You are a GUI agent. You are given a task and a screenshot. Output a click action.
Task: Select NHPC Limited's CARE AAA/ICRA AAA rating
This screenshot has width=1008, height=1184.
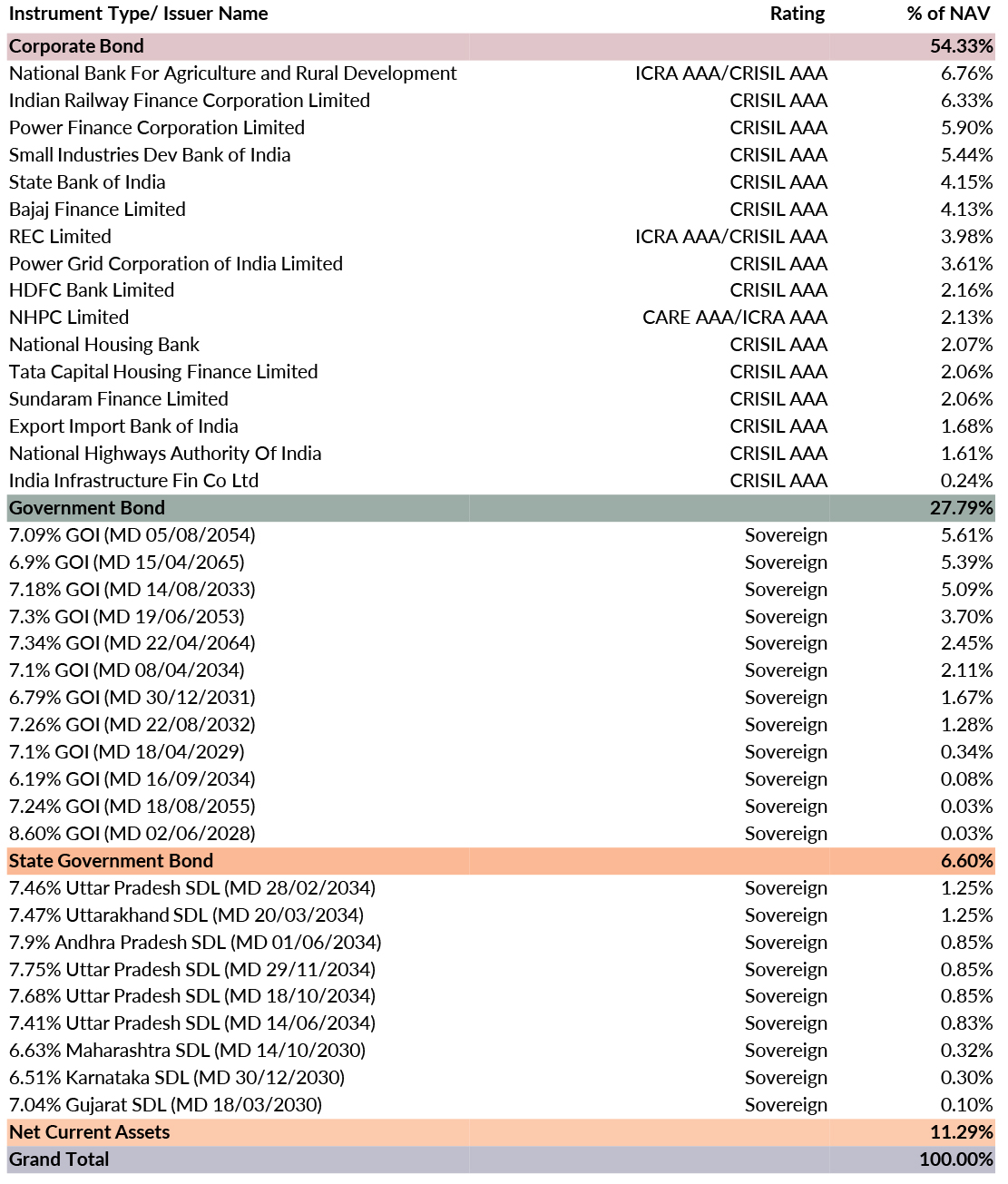735,318
